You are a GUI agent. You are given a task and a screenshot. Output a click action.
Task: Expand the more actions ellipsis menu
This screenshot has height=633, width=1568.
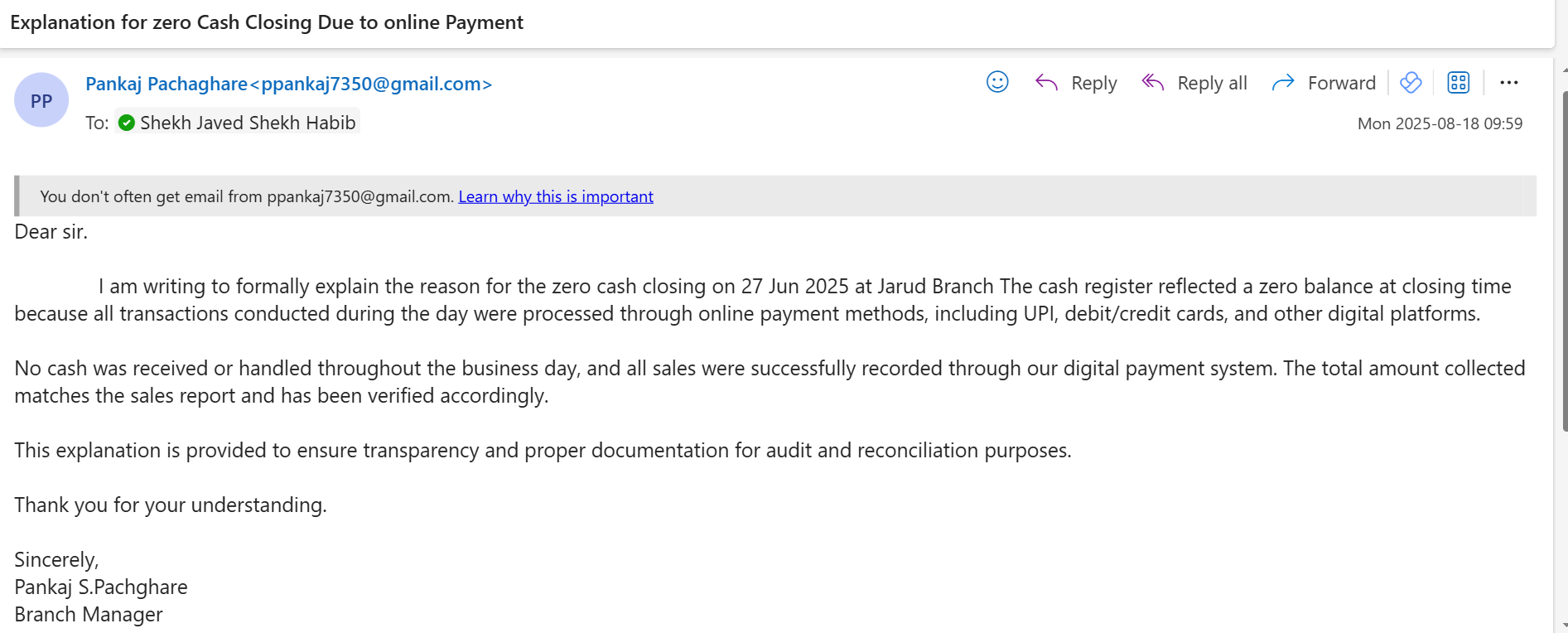pyautogui.click(x=1508, y=82)
